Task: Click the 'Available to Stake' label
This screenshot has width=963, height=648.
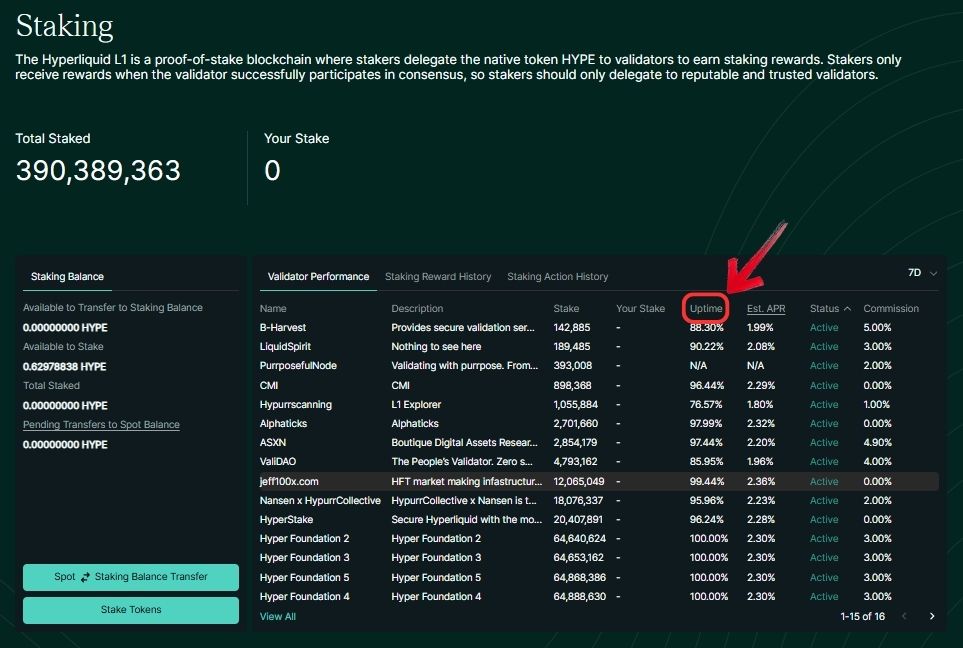Action: tap(63, 346)
